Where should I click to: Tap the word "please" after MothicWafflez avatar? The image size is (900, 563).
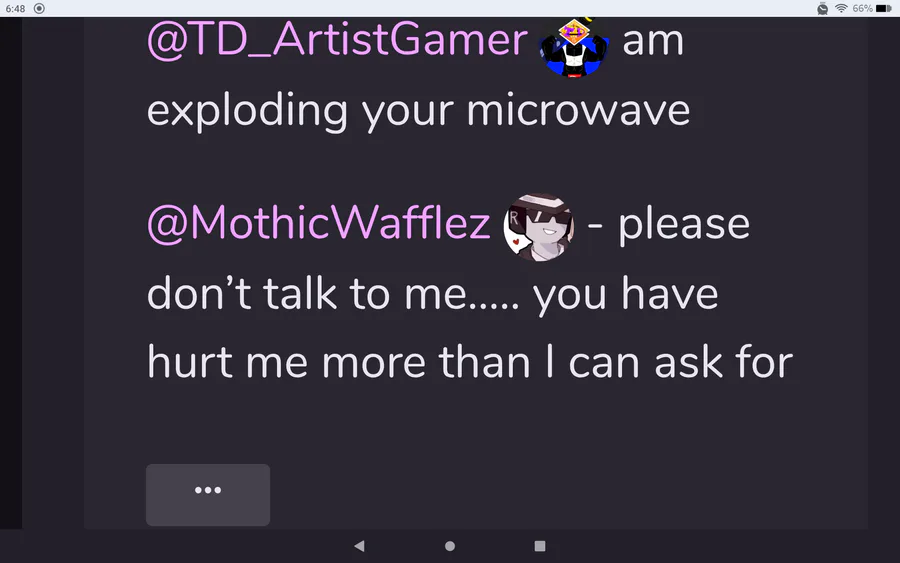[684, 225]
